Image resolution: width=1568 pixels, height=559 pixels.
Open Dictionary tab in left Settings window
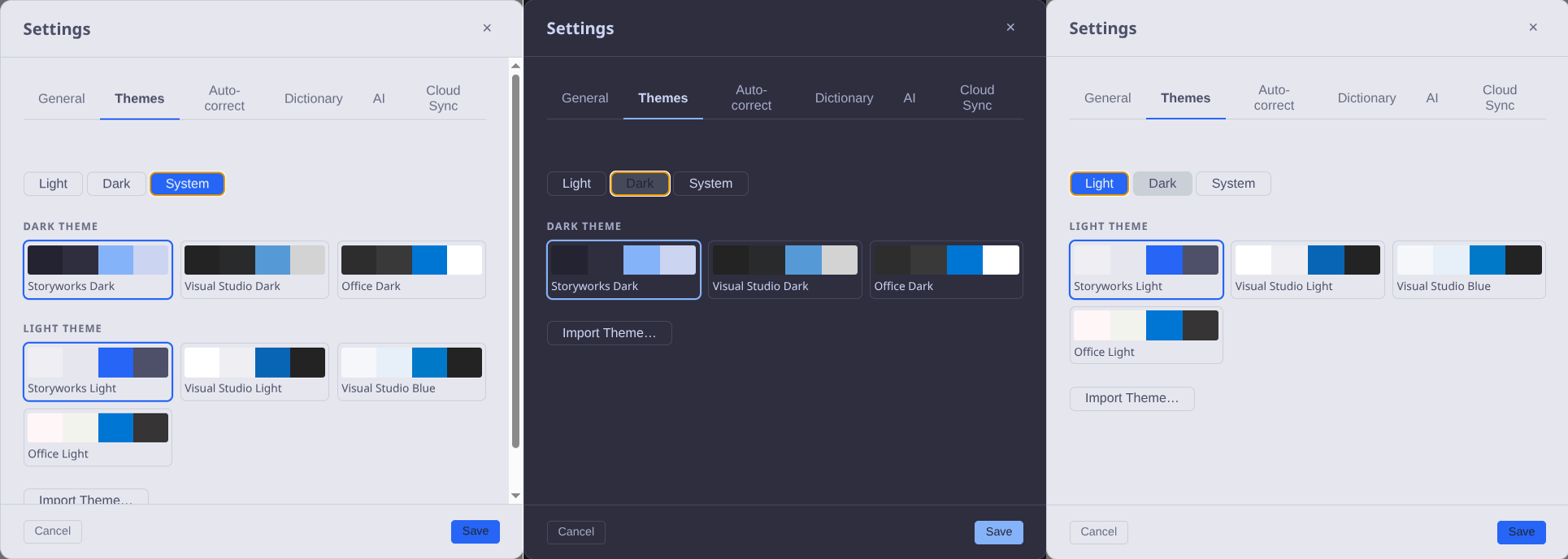point(314,98)
